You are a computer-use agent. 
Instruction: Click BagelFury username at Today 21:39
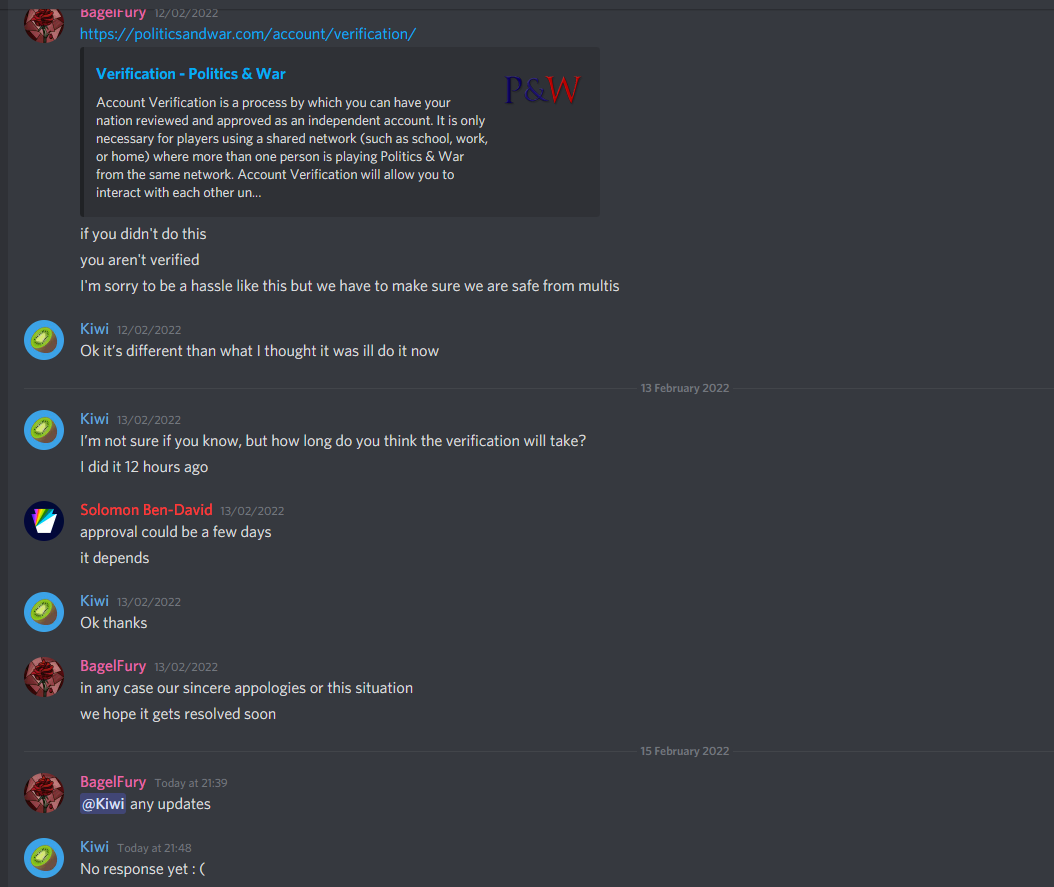coord(113,782)
